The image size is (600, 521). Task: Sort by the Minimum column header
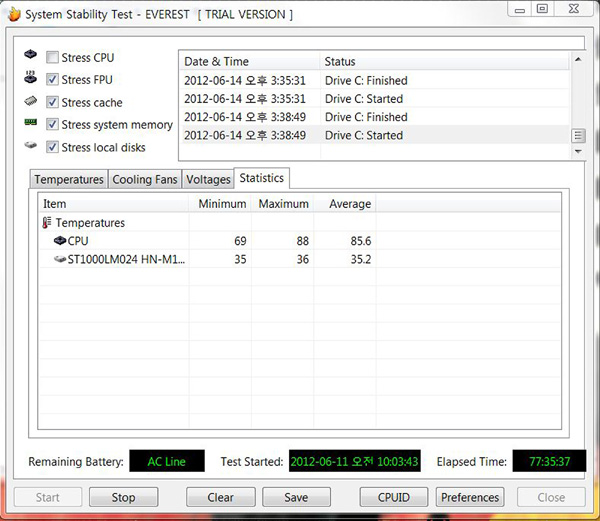pyautogui.click(x=220, y=204)
